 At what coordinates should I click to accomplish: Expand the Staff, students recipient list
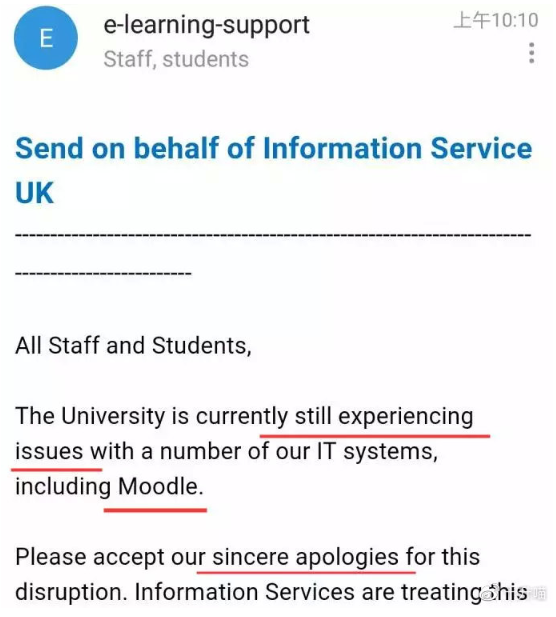pos(176,59)
